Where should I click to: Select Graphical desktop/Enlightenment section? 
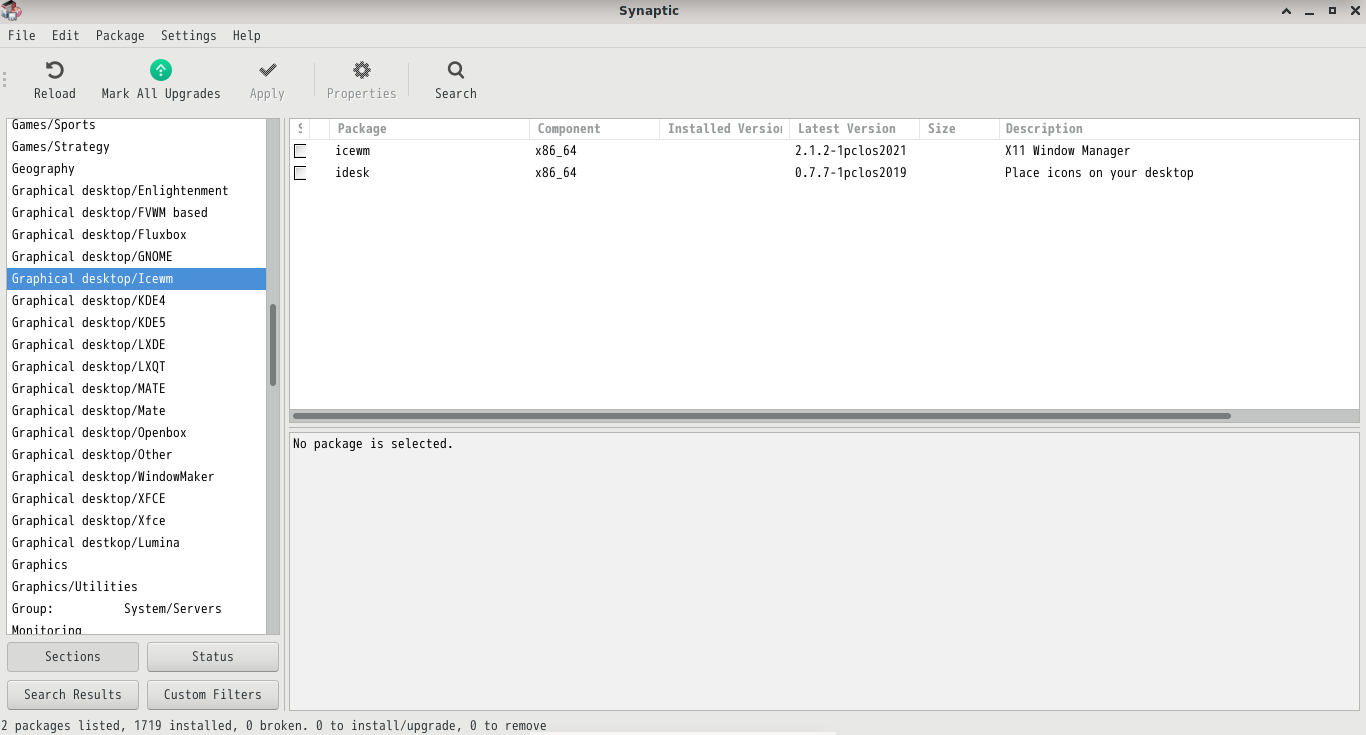tap(136, 191)
